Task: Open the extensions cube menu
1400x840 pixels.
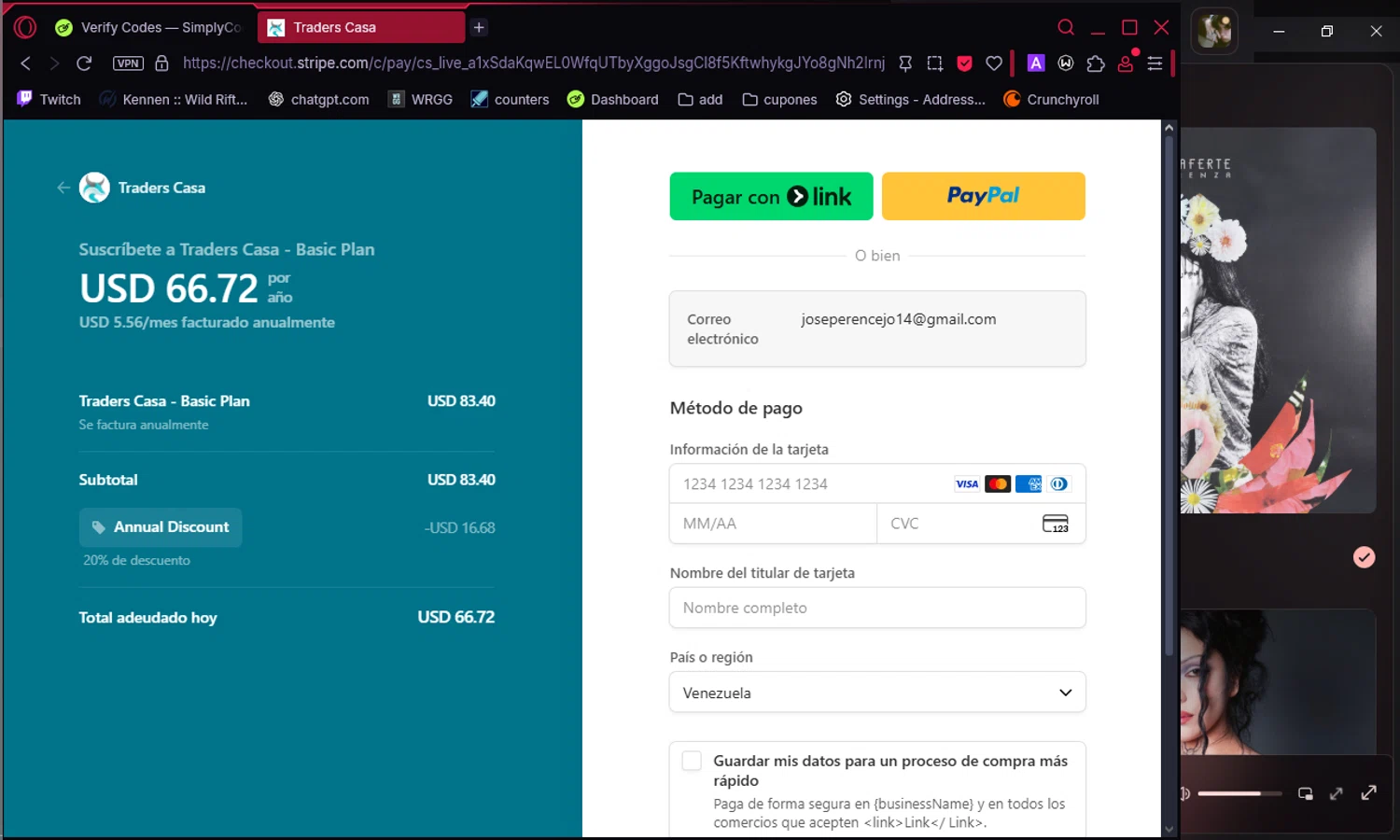Action: coord(1096,63)
